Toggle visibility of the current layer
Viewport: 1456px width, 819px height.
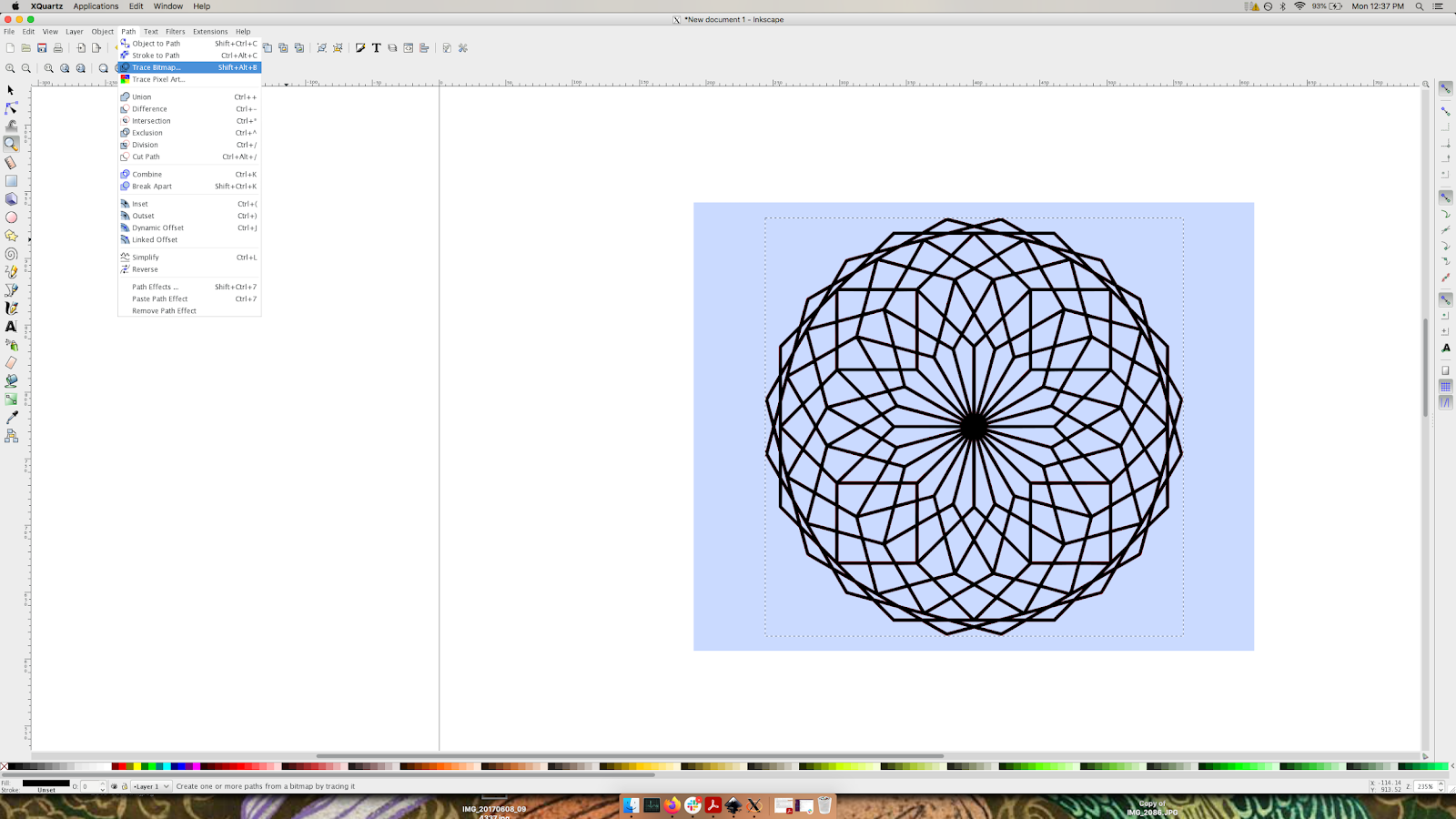pyautogui.click(x=115, y=785)
